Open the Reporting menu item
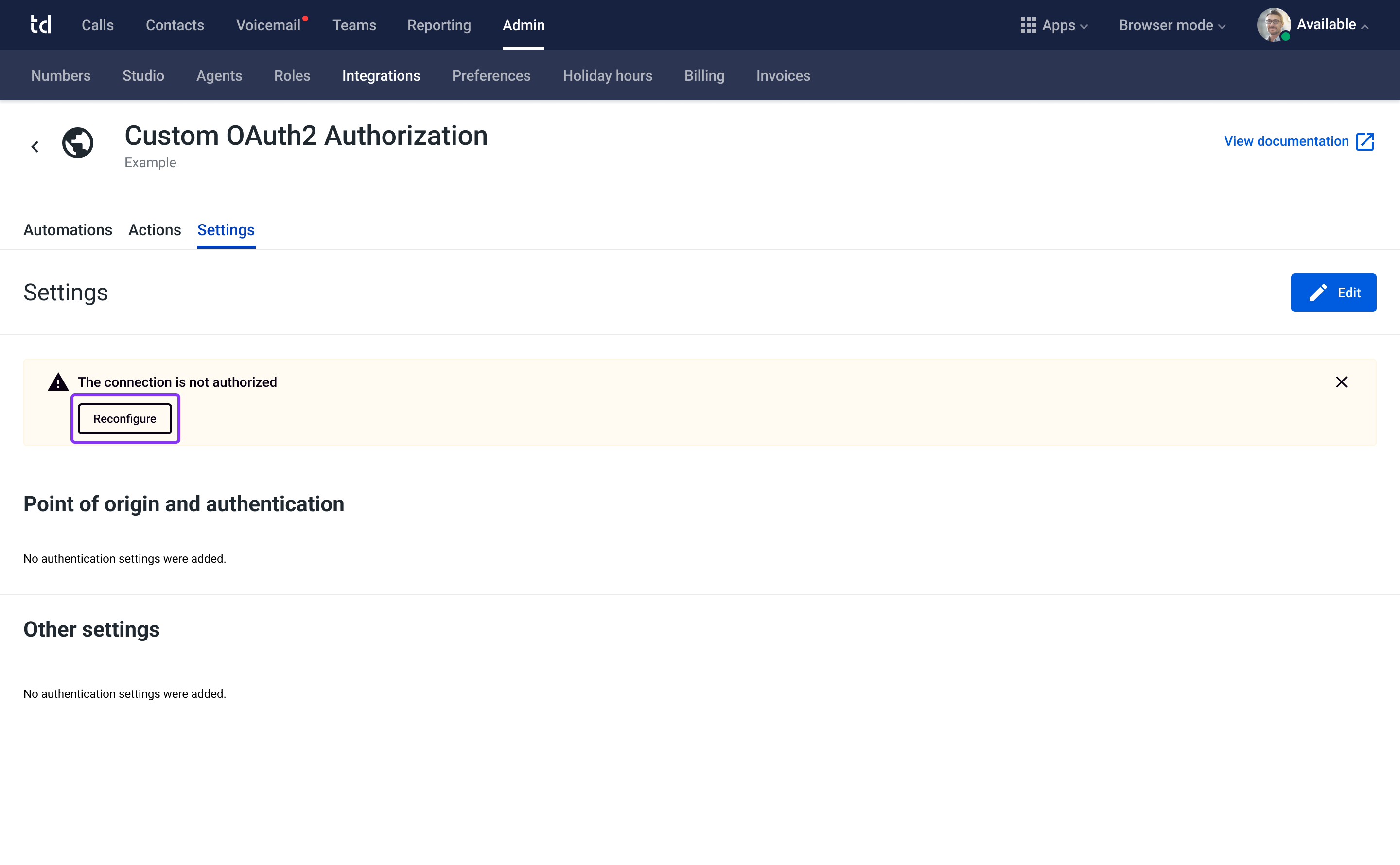 [x=439, y=25]
